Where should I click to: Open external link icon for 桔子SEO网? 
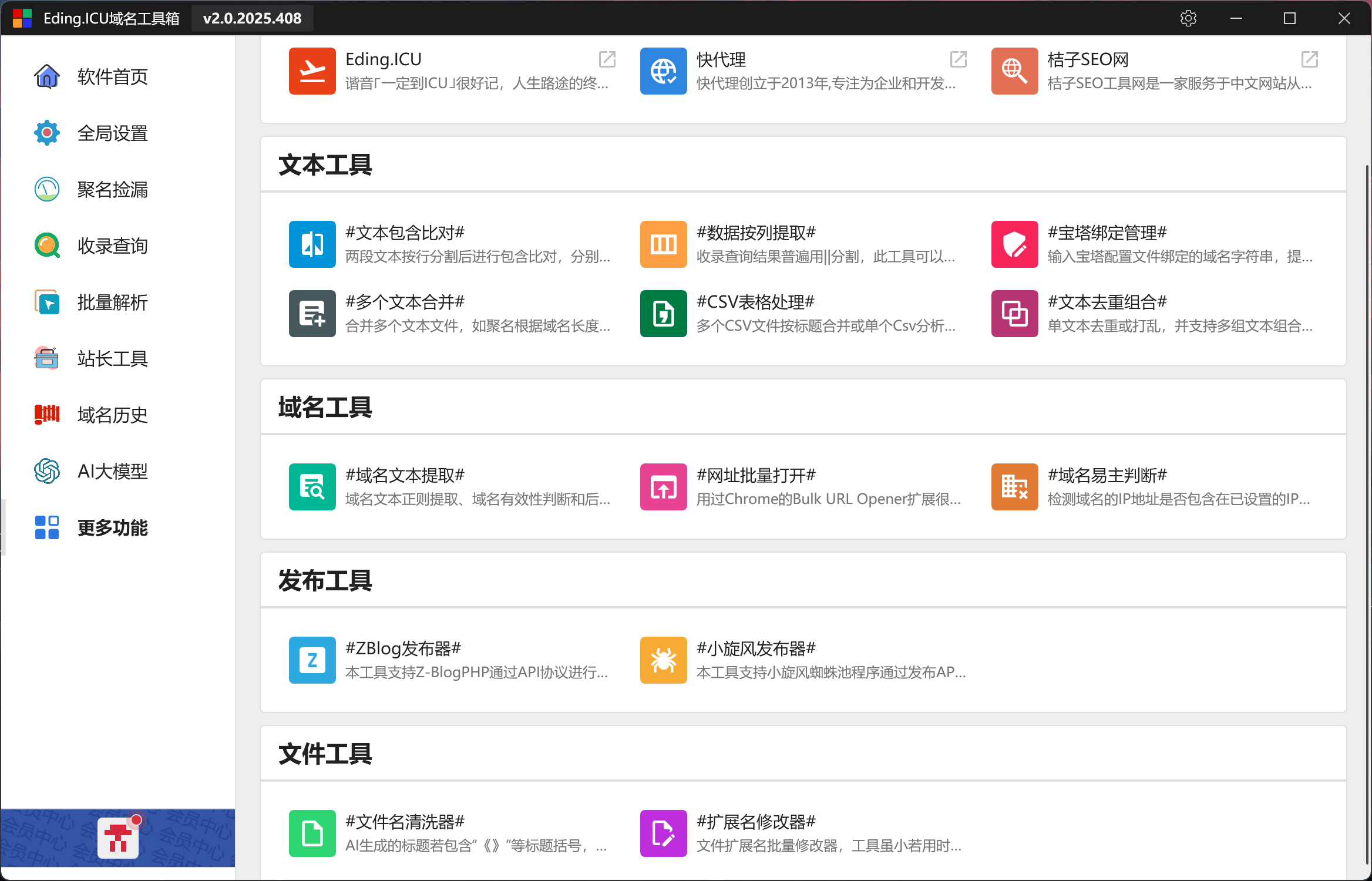click(1309, 59)
